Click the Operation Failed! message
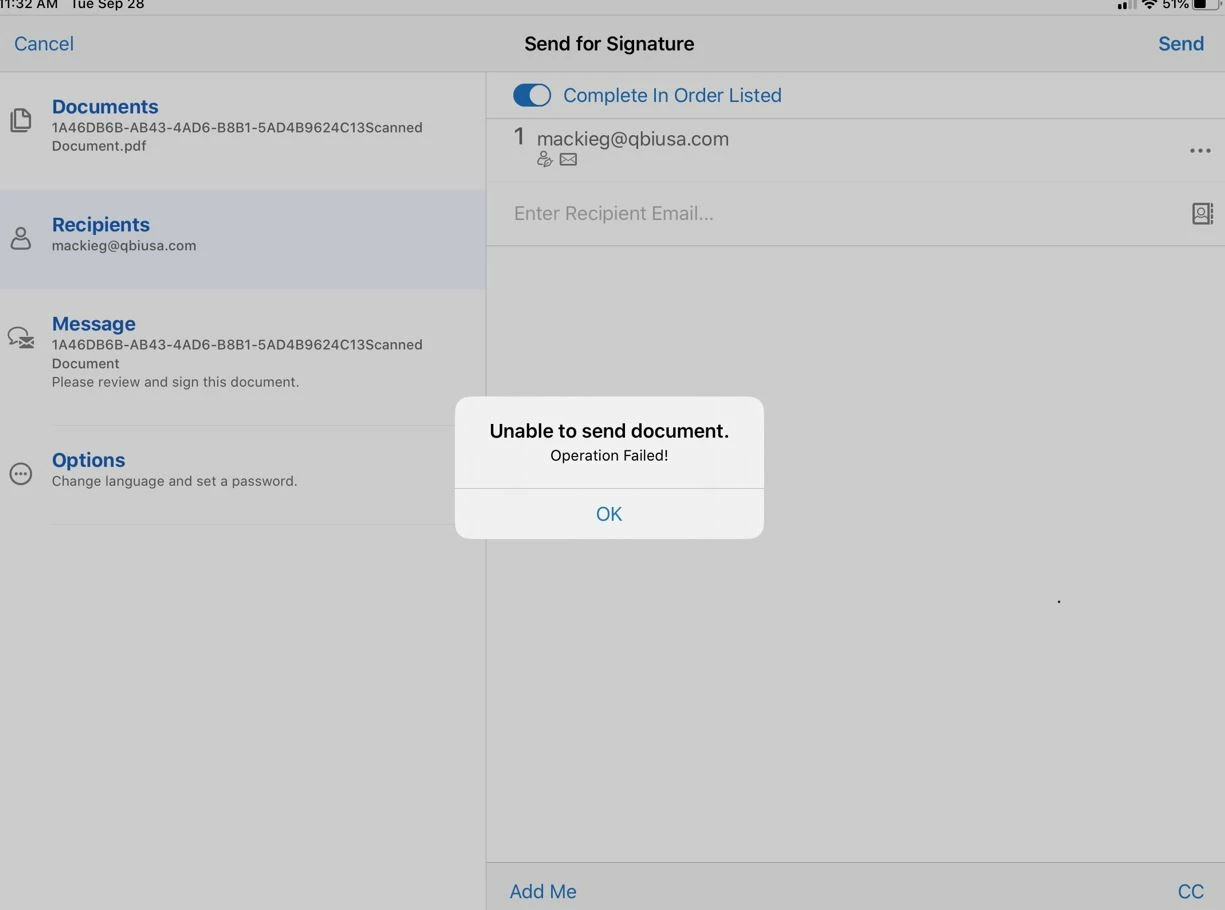This screenshot has height=910, width=1225. [x=609, y=455]
